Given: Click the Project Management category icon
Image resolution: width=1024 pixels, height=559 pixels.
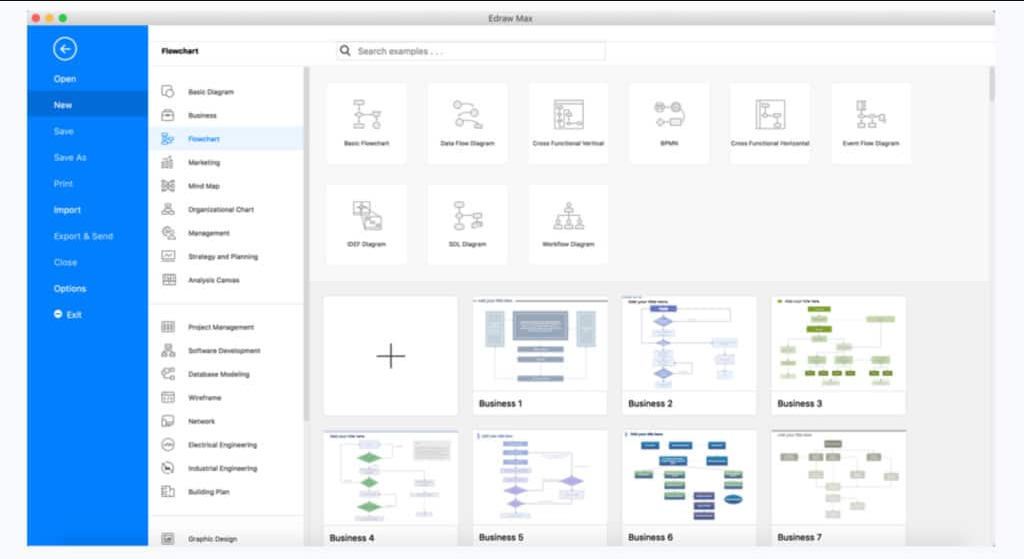Looking at the screenshot, I should click(x=168, y=327).
